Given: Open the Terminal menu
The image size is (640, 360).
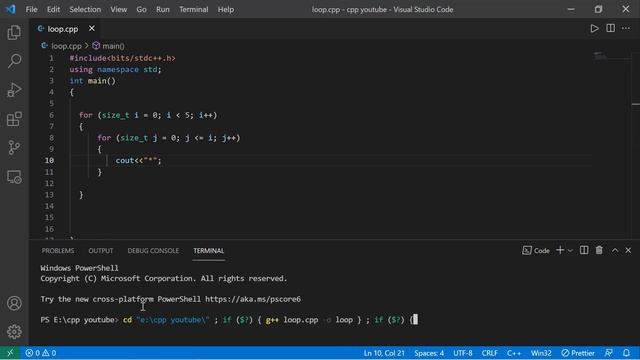Looking at the screenshot, I should click(193, 9).
